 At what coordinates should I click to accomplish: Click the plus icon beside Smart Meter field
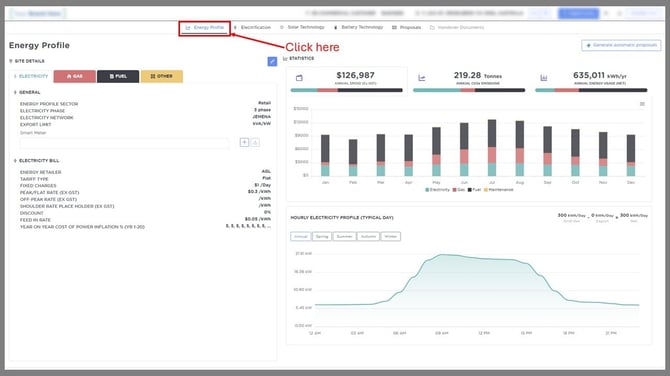[244, 142]
